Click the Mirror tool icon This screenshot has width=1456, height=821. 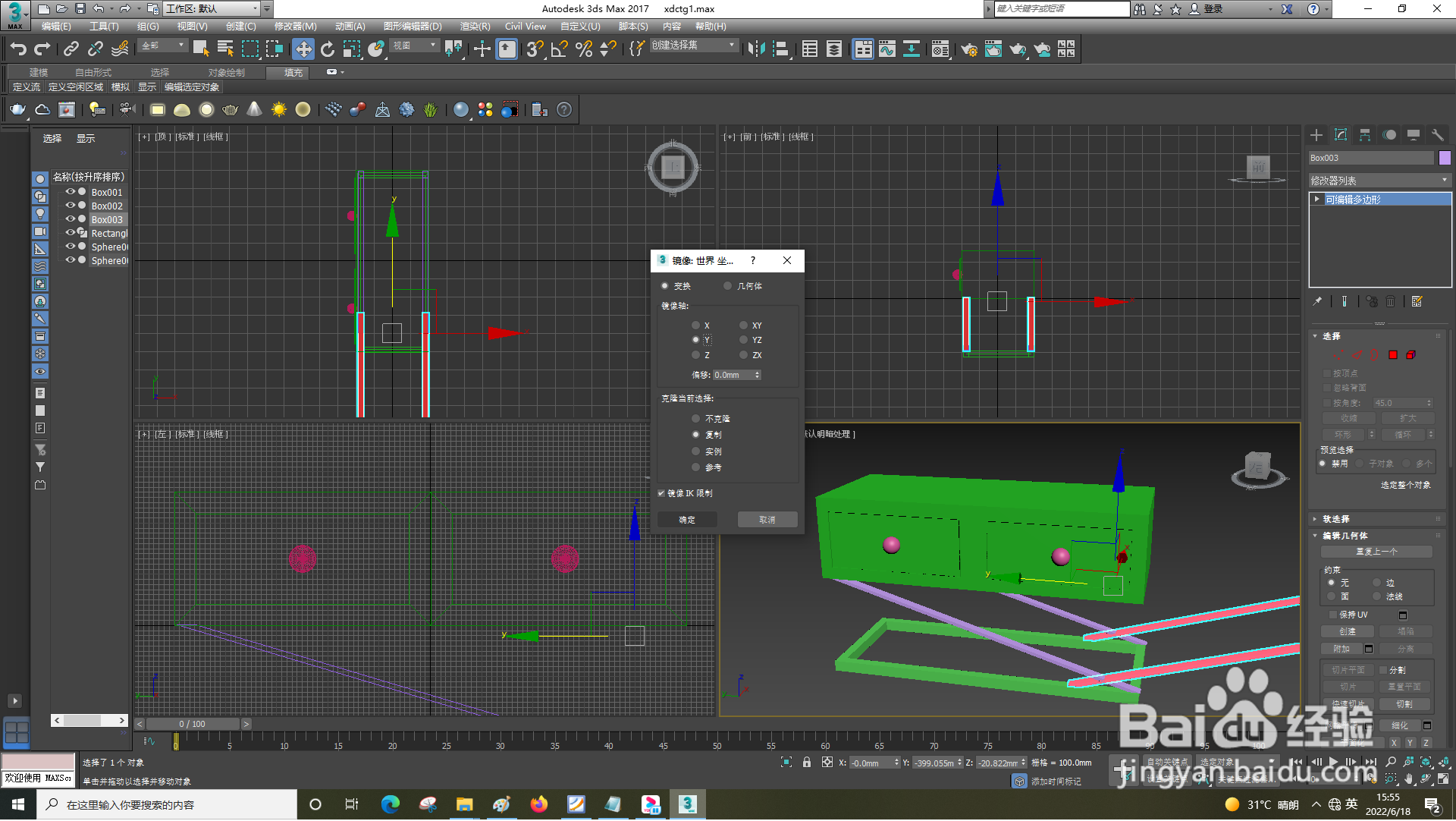pos(756,49)
